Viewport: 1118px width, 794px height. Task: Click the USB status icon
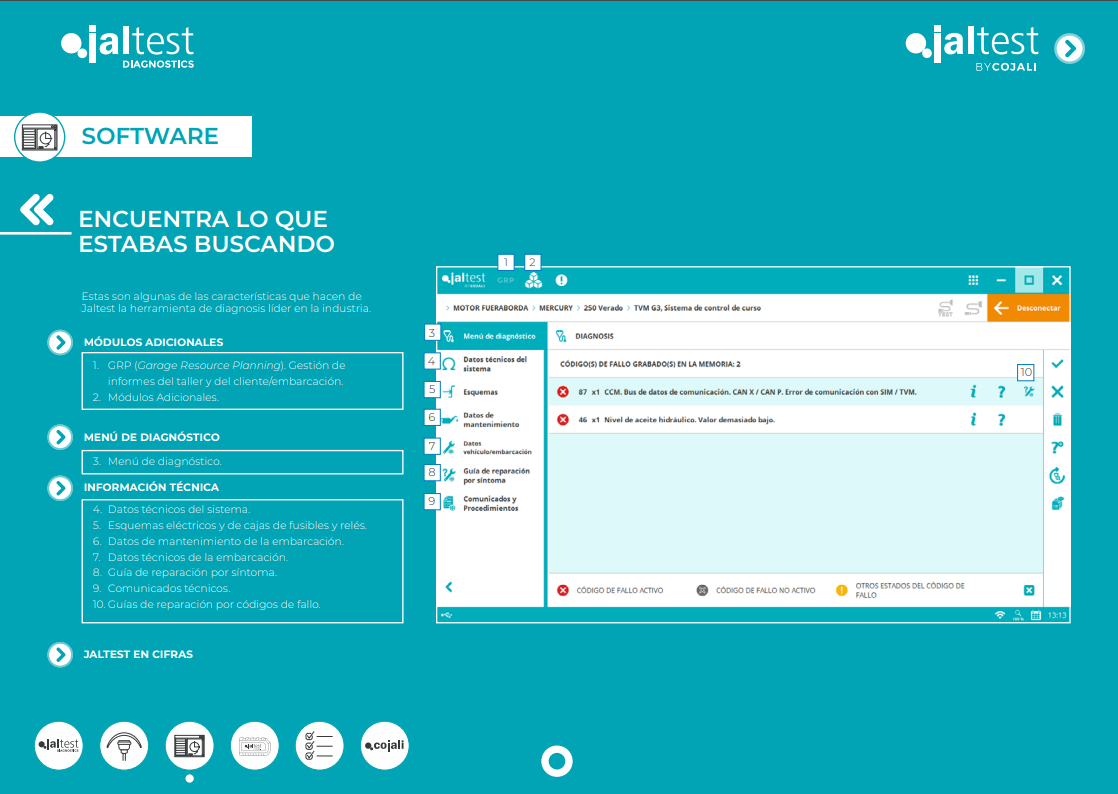446,615
